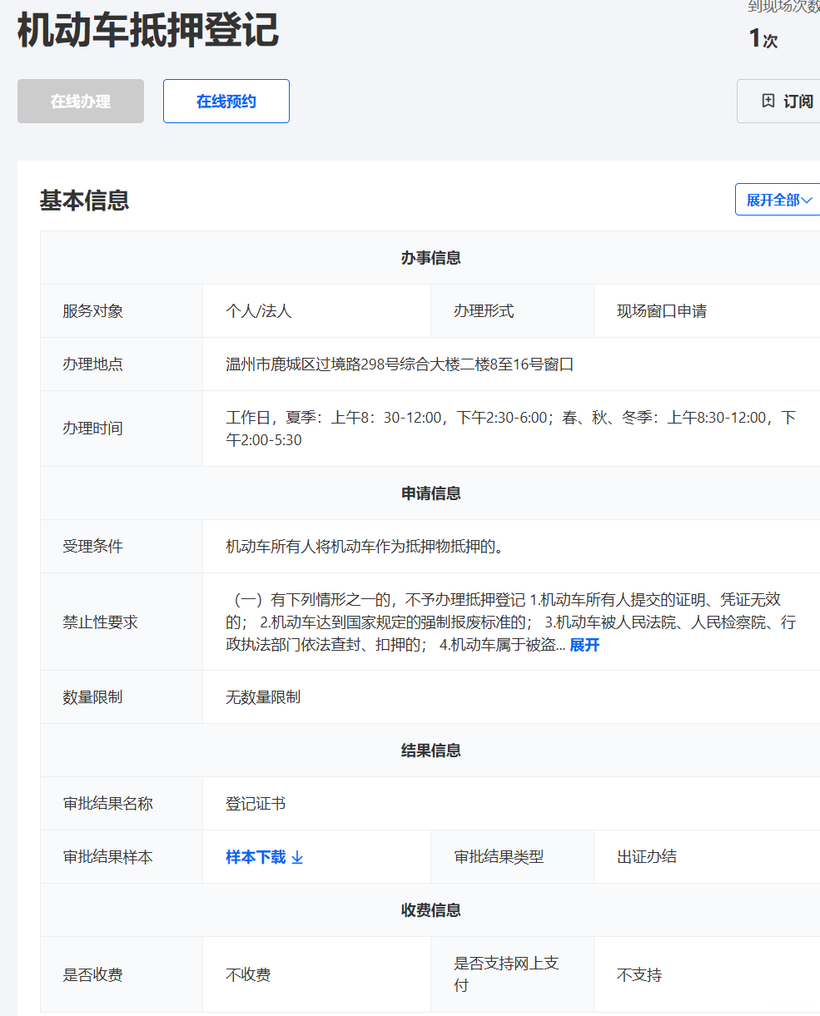
Task: Click the 无数量限制 value cell
Action: pos(263,697)
